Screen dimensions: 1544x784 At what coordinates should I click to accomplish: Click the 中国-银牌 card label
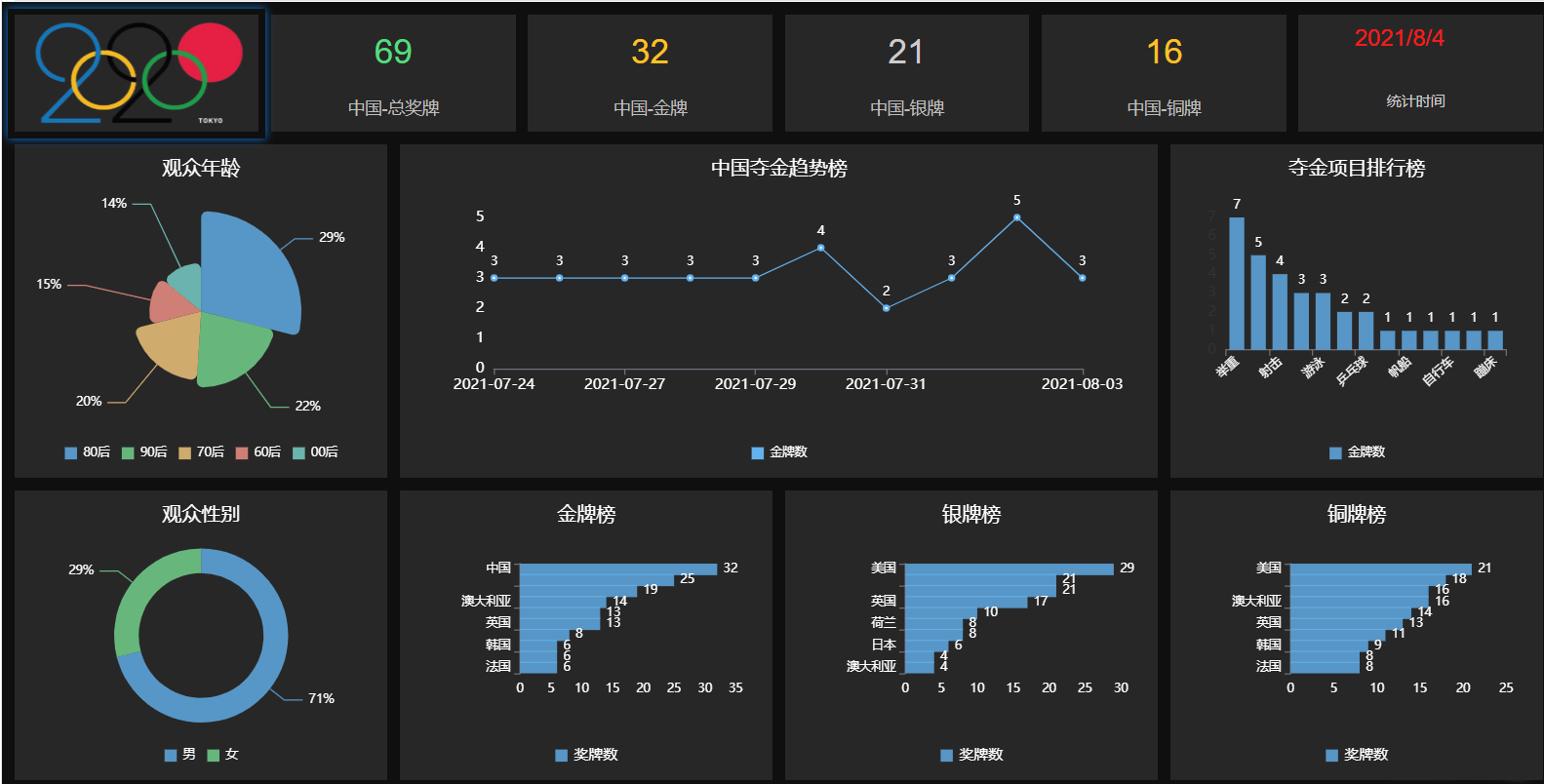[907, 108]
